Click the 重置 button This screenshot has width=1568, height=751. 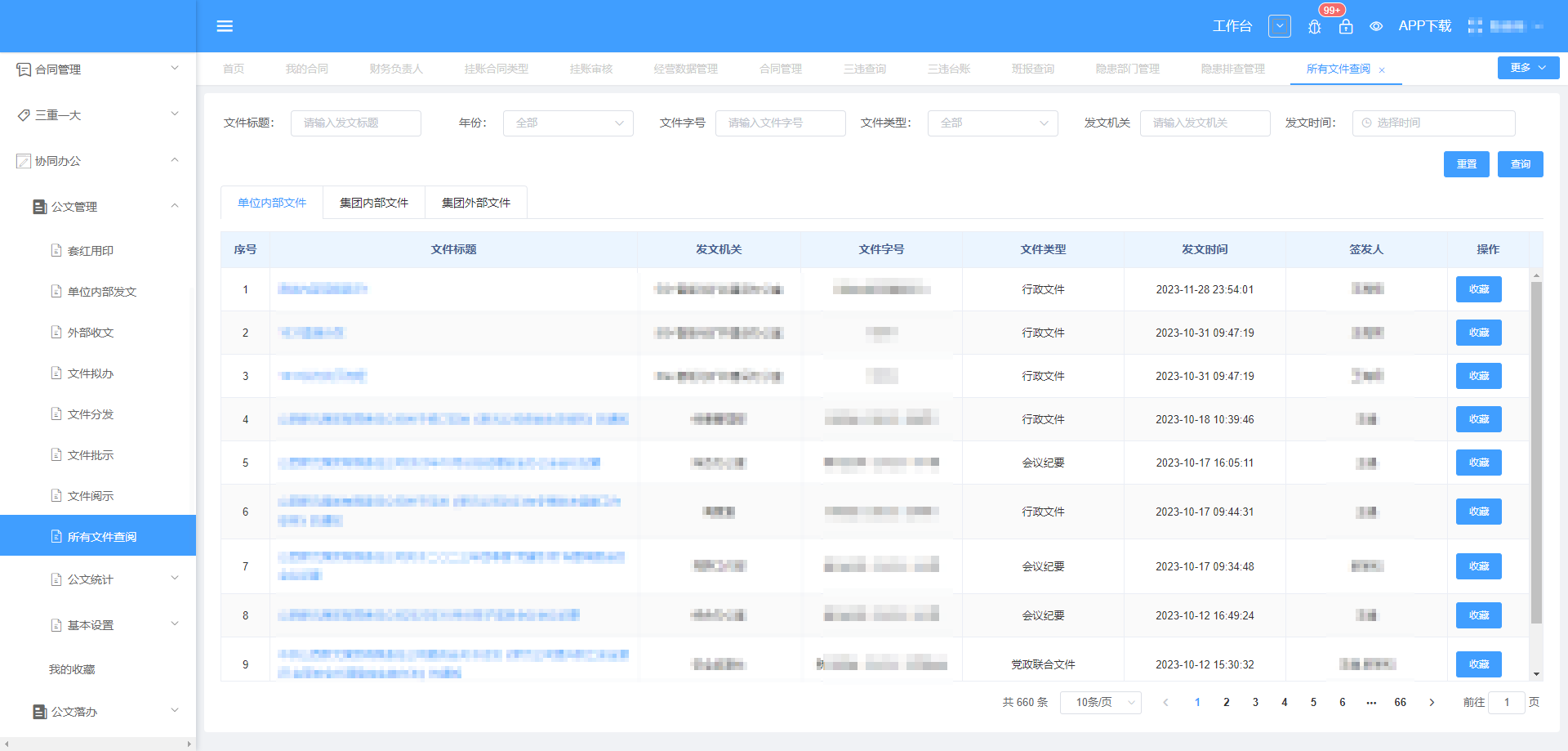tap(1467, 164)
